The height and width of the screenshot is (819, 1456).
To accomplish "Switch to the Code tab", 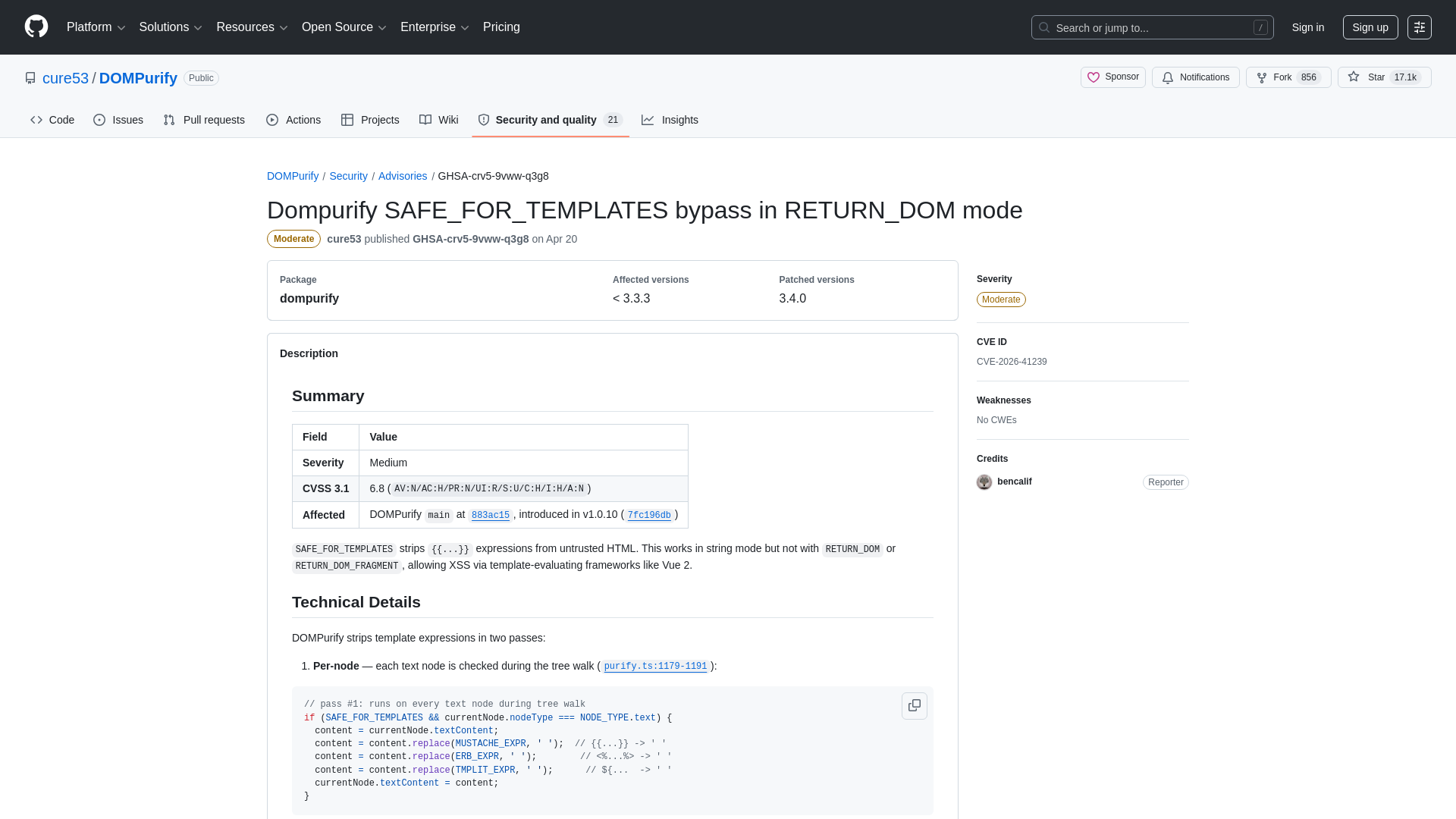I will click(52, 120).
